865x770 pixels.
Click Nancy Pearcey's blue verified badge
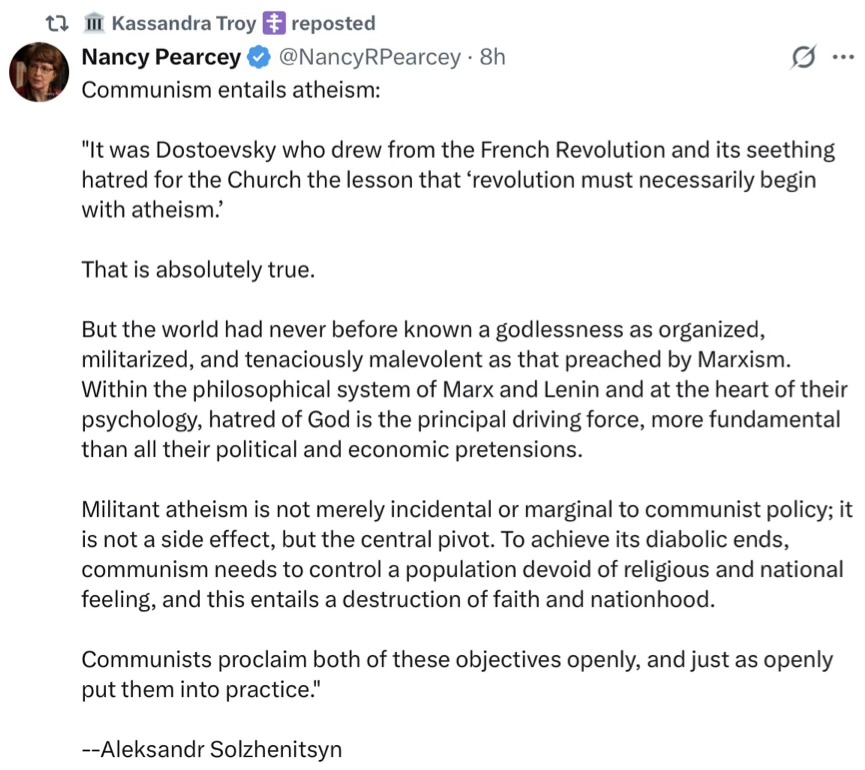tap(257, 58)
